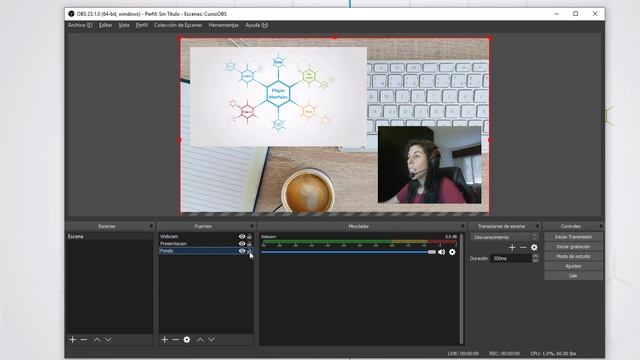Select Escena in the scenes list

110,236
